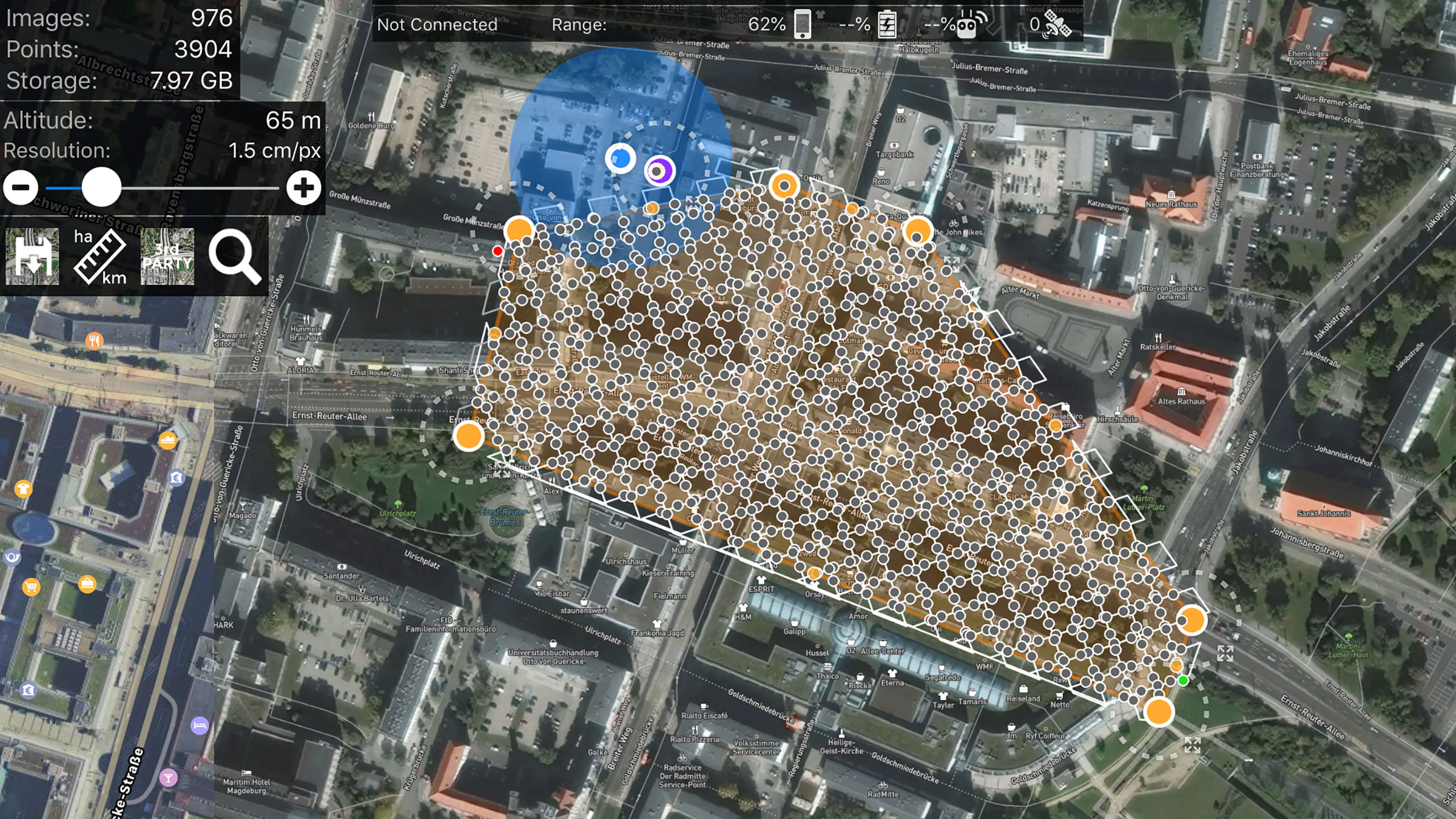Image resolution: width=1456 pixels, height=819 pixels.
Task: Tap the purple hotel bed POI icon
Action: [200, 725]
